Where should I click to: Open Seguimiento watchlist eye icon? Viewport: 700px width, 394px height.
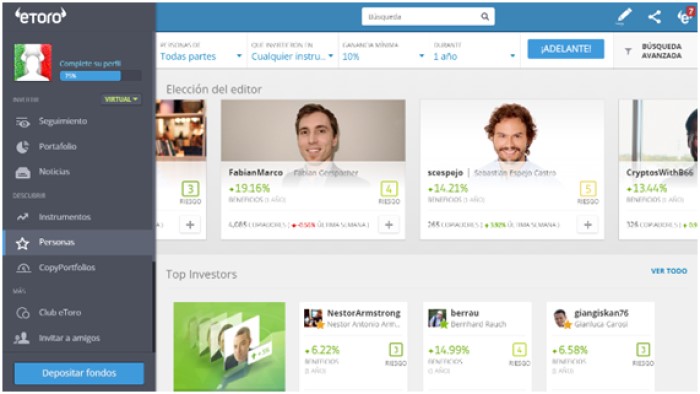pos(23,122)
